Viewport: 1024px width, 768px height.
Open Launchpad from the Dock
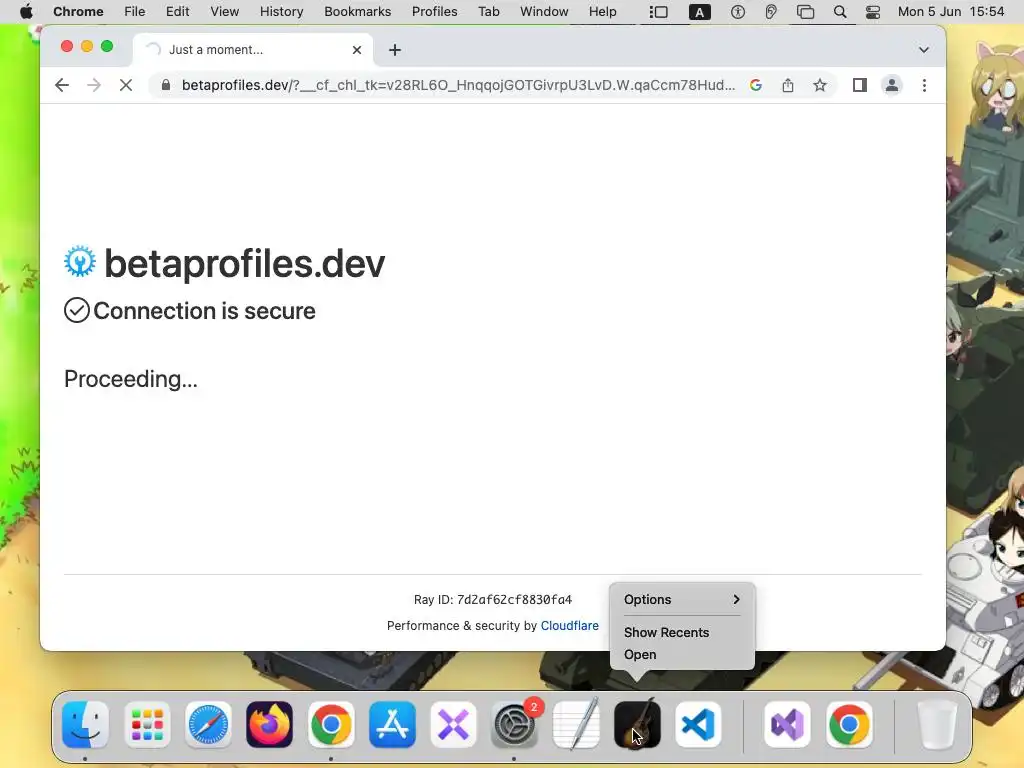pyautogui.click(x=147, y=724)
